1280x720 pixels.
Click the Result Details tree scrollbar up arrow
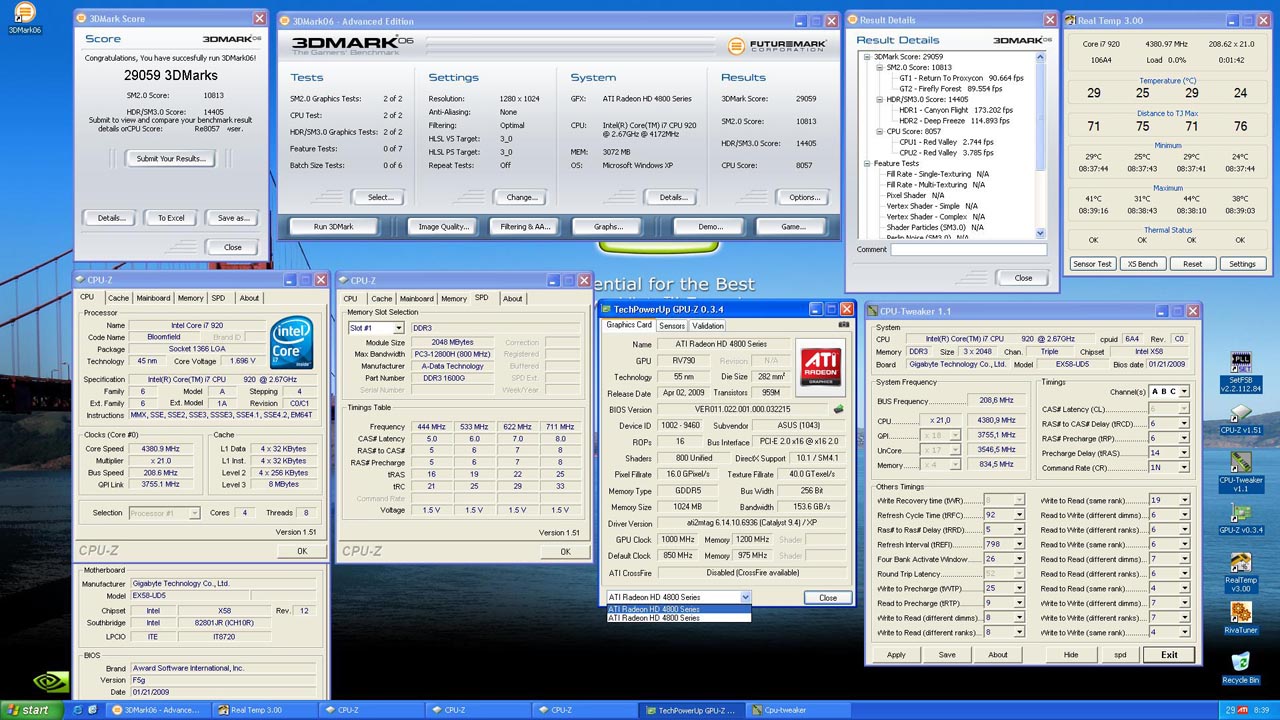pyautogui.click(x=1042, y=58)
